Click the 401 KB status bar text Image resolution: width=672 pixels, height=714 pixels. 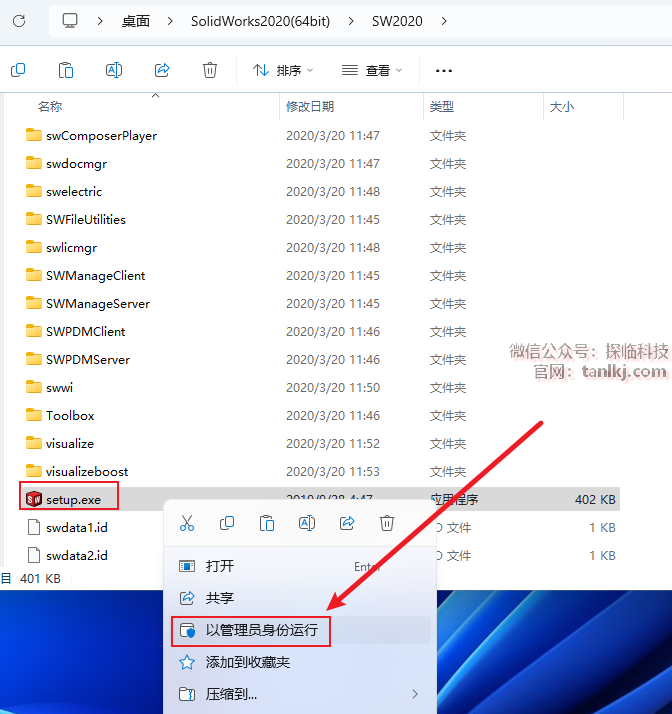[x=41, y=579]
